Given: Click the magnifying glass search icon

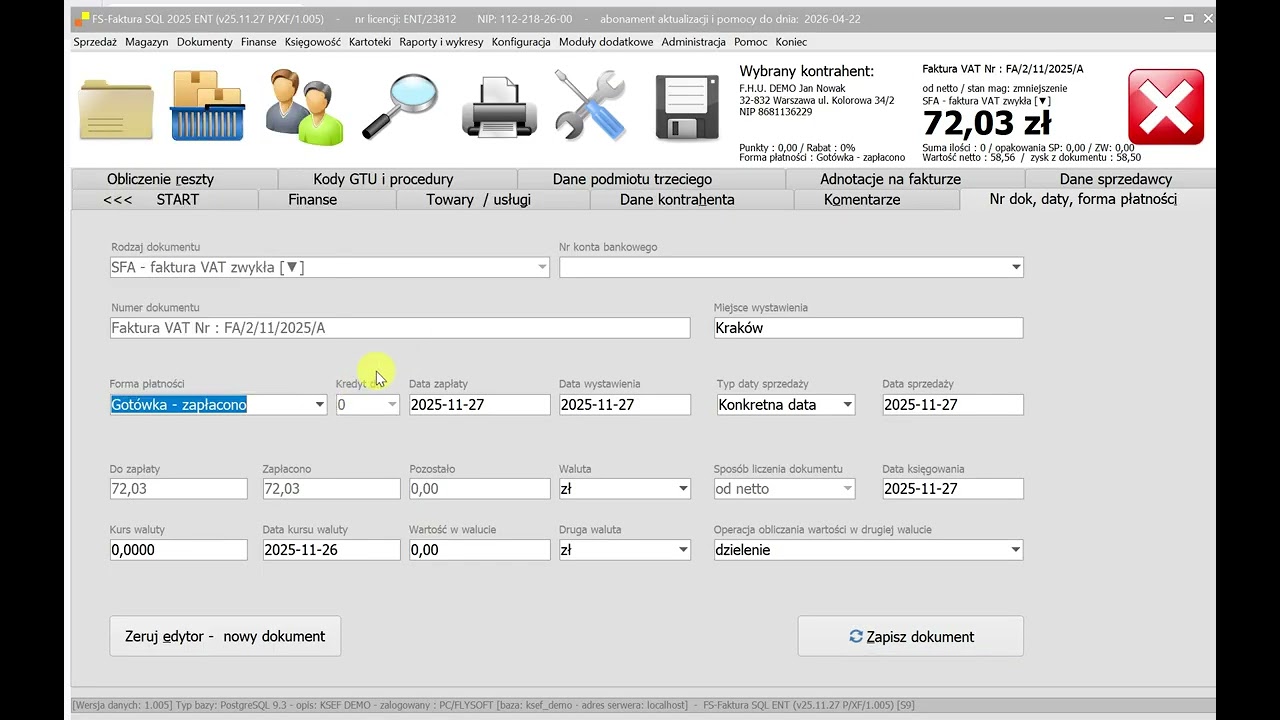Looking at the screenshot, I should pyautogui.click(x=400, y=106).
